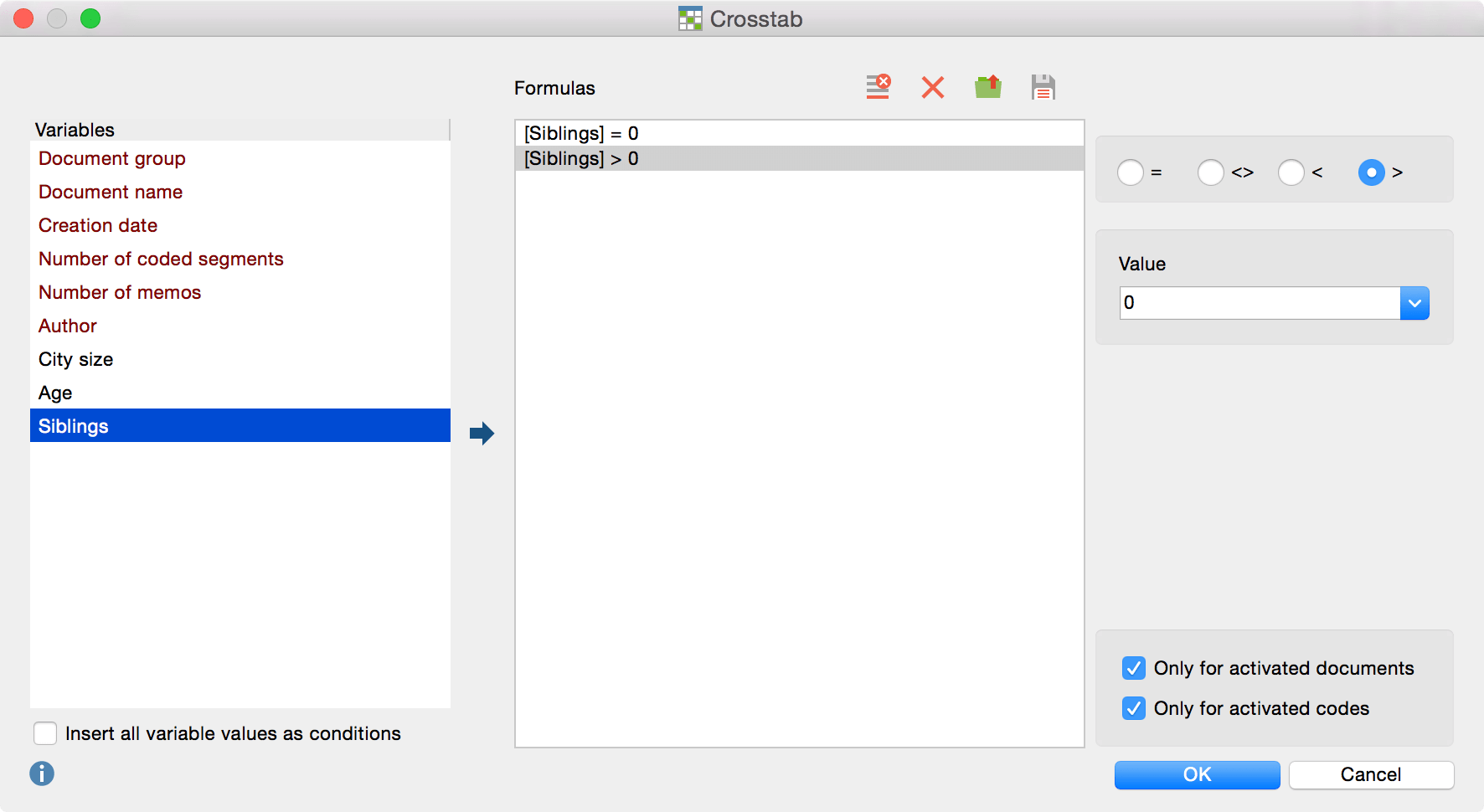Select Number of coded segments variable
Screen dimensions: 1484x812
pyautogui.click(x=240, y=259)
